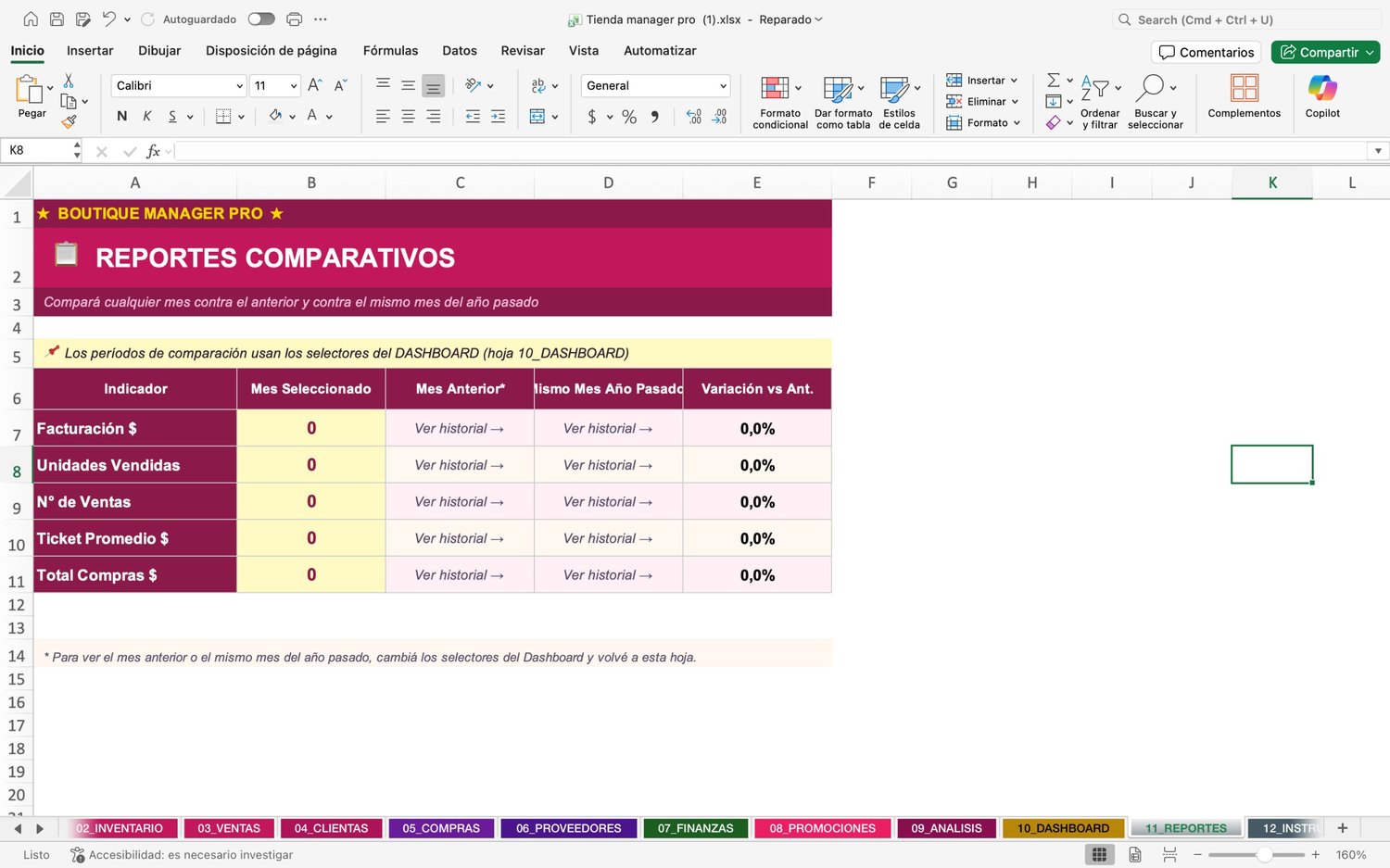This screenshot has height=868, width=1390.
Task: Switch to the 07_FINANZAS sheet
Action: pos(696,828)
